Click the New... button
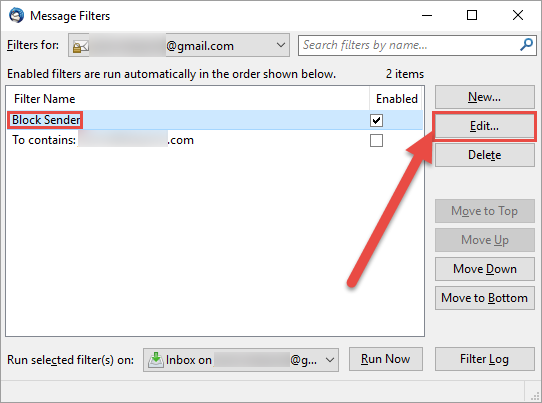Viewport: 542px width, 403px height. coord(485,97)
